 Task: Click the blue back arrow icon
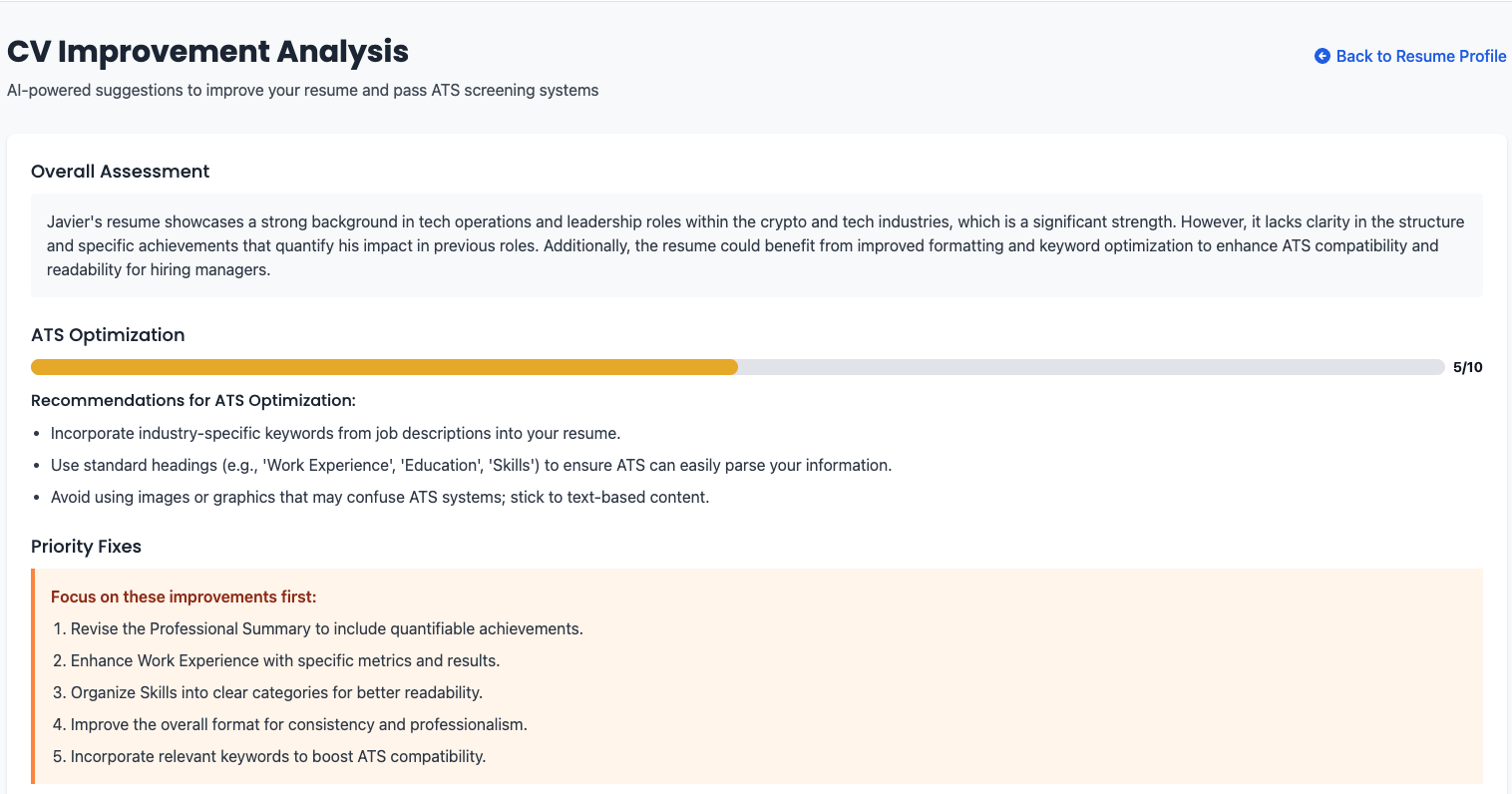click(x=1322, y=56)
